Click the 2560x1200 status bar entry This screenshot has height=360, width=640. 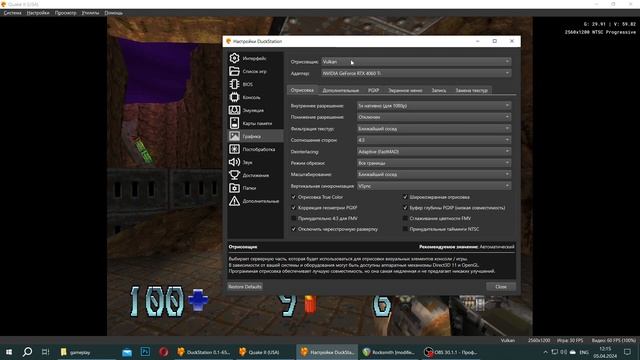pos(539,340)
